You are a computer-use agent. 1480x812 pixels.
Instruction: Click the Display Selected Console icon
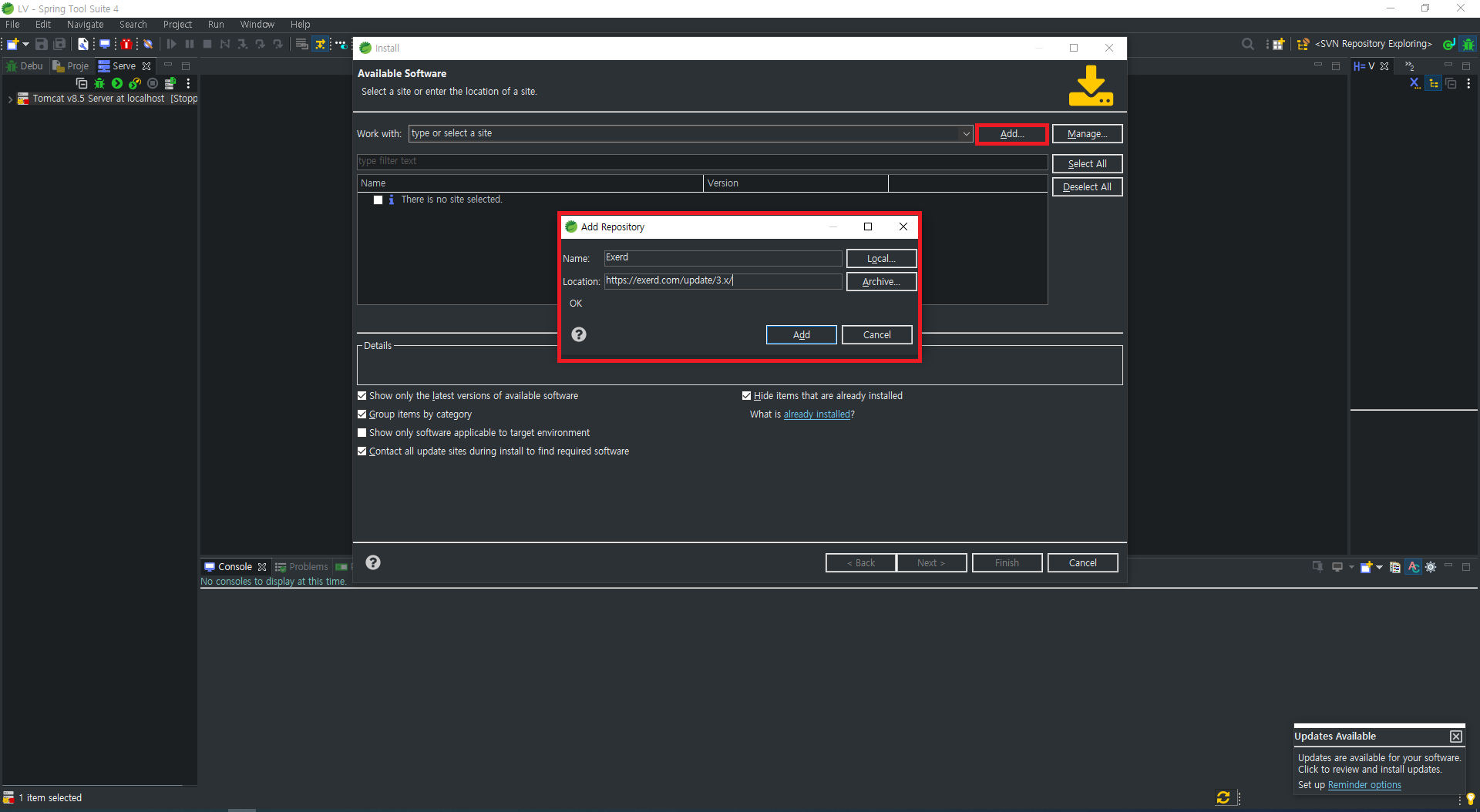pos(1337,567)
